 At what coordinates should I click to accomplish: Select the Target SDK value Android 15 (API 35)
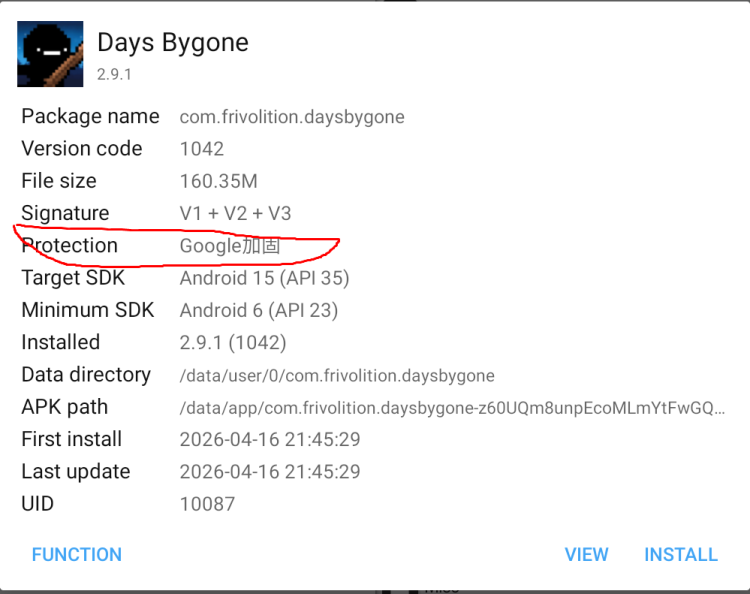265,278
